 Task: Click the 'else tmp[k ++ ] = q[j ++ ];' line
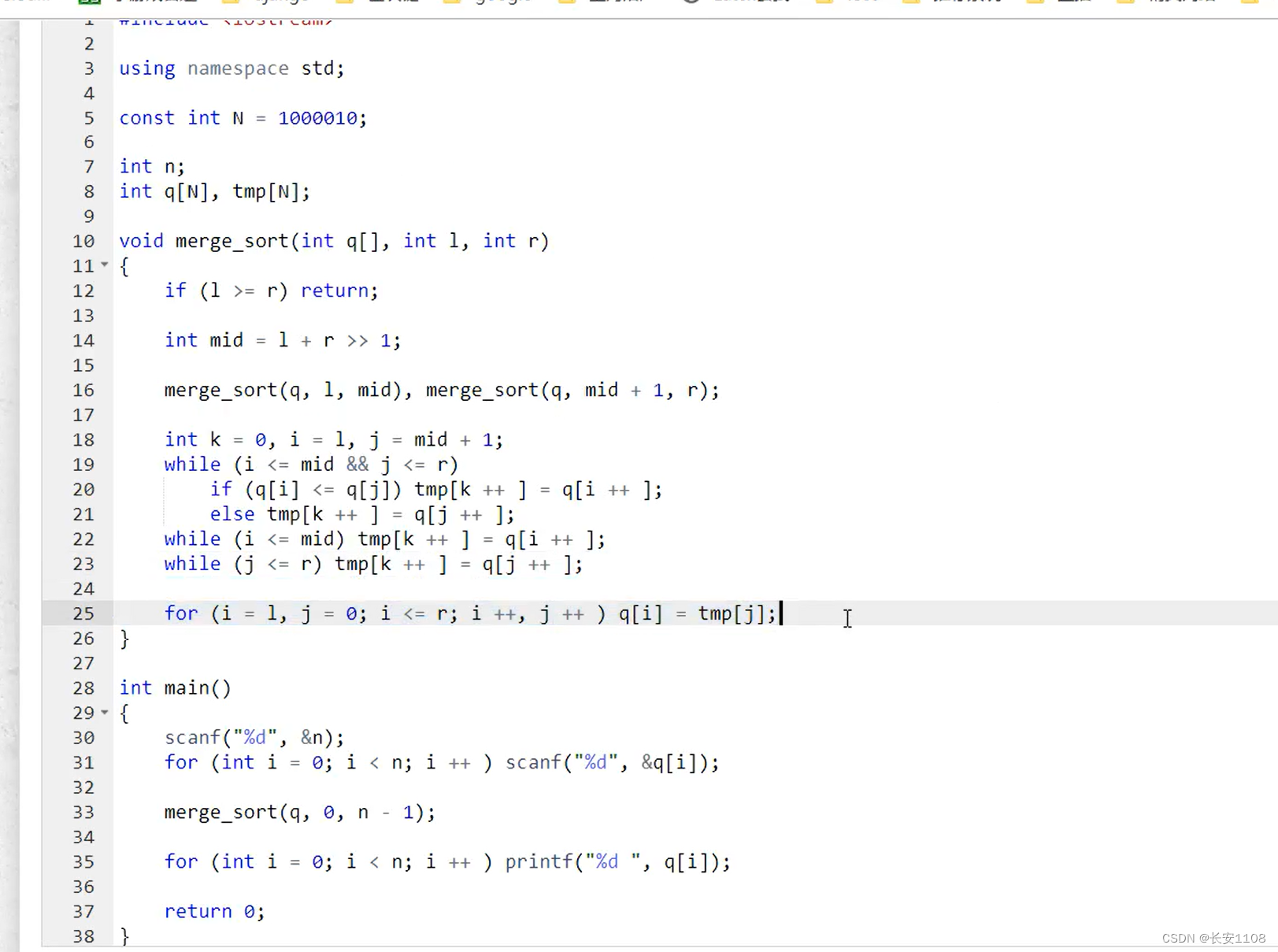tap(362, 514)
